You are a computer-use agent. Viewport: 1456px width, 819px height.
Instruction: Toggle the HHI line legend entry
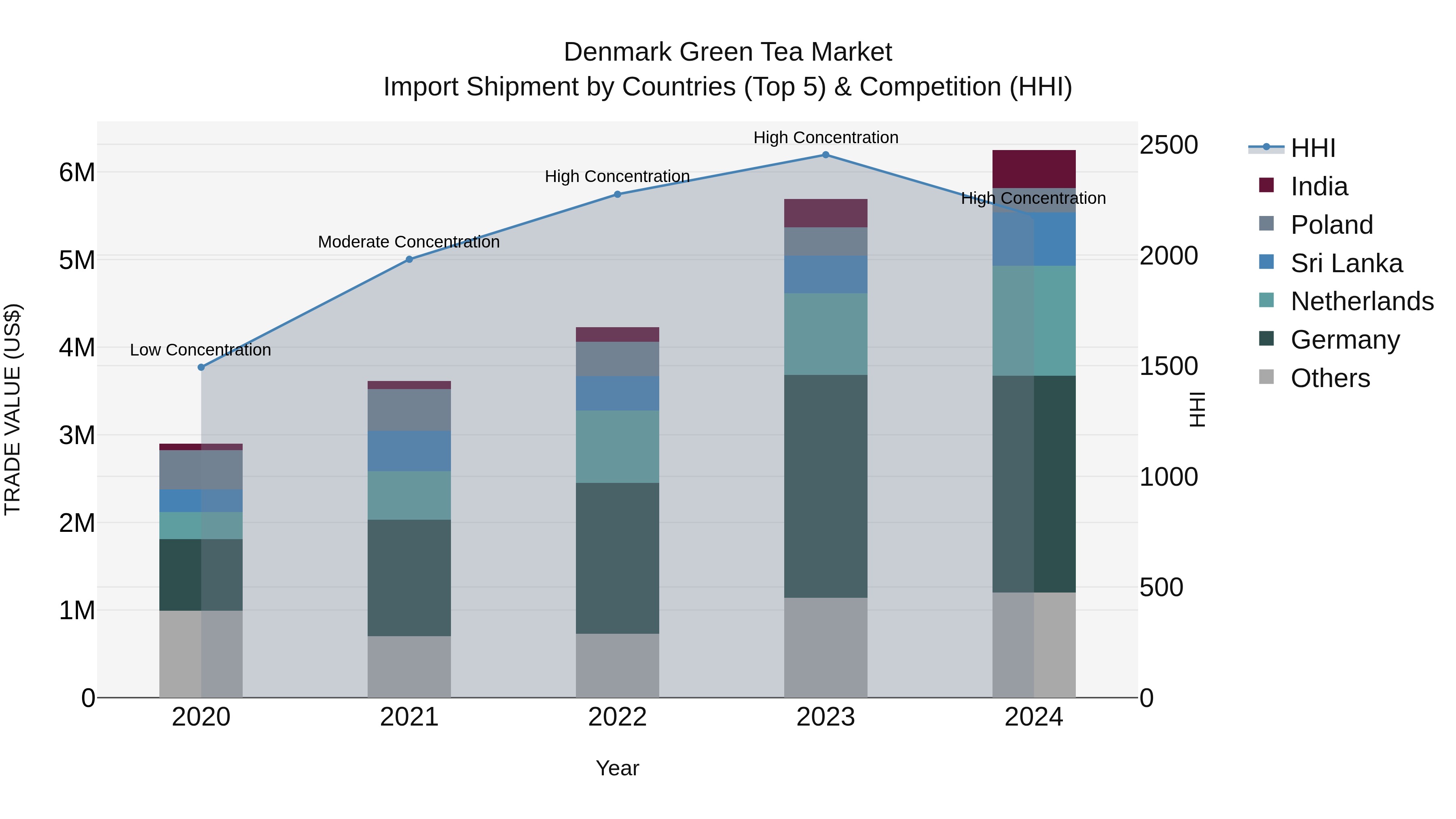pyautogui.click(x=1292, y=148)
